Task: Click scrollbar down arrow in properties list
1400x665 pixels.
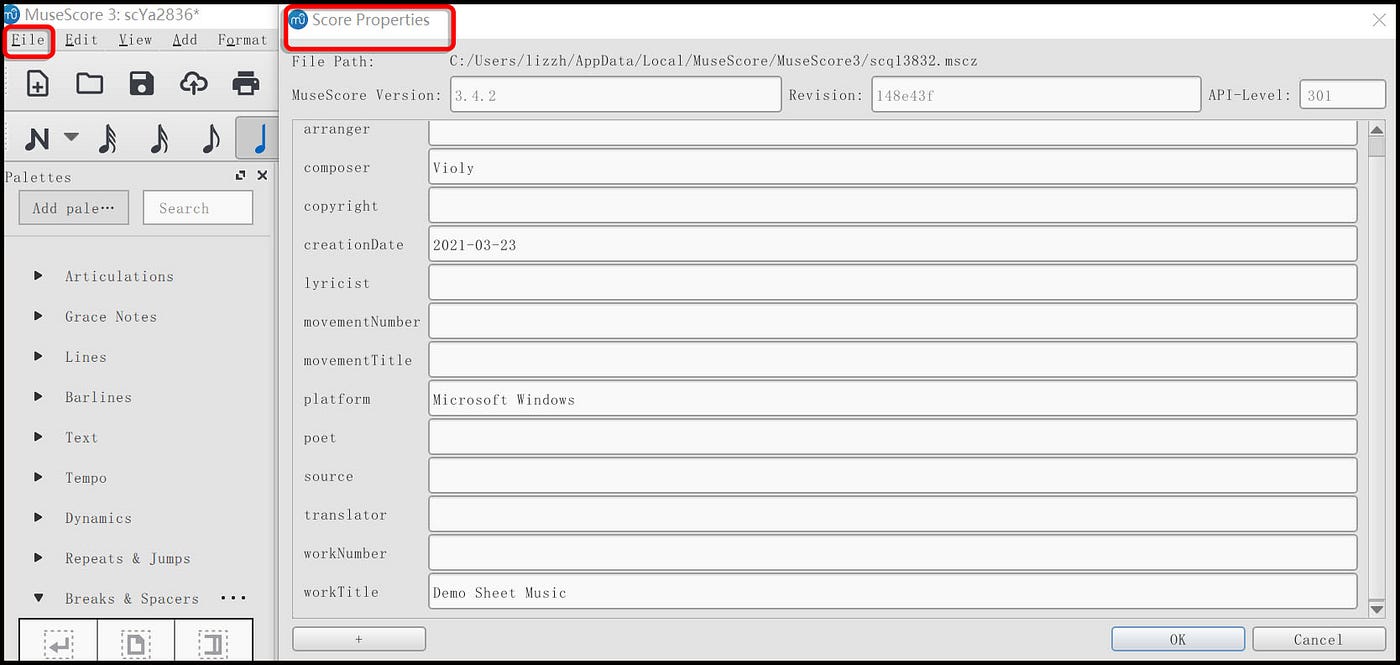Action: [x=1377, y=609]
